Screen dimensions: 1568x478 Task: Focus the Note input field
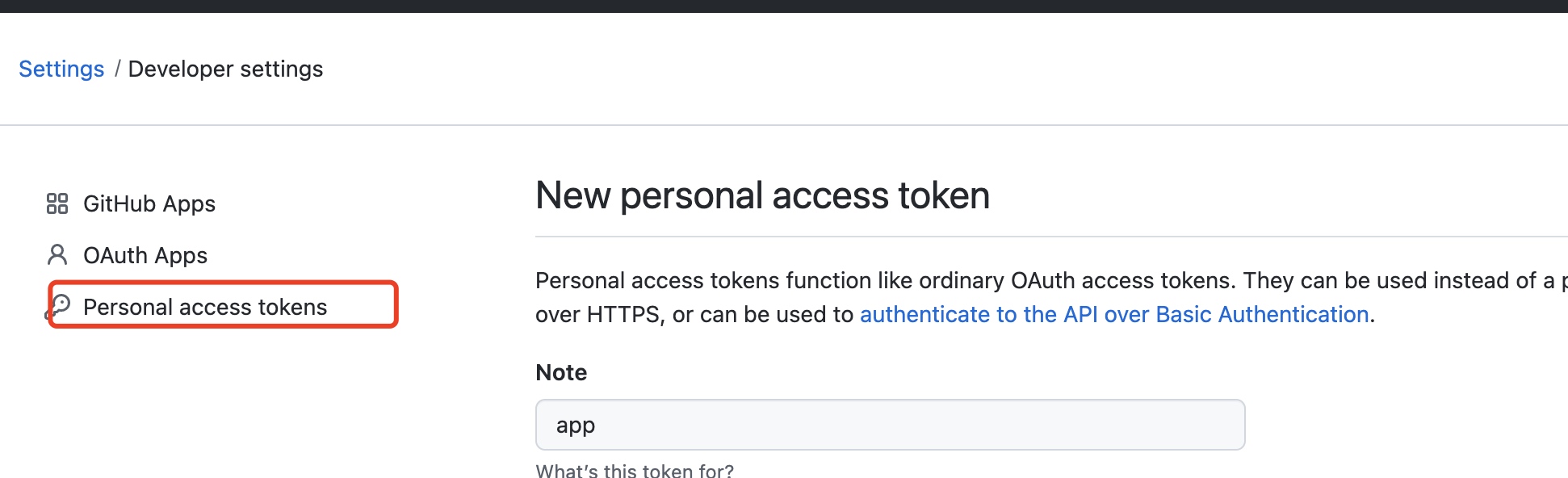click(890, 425)
